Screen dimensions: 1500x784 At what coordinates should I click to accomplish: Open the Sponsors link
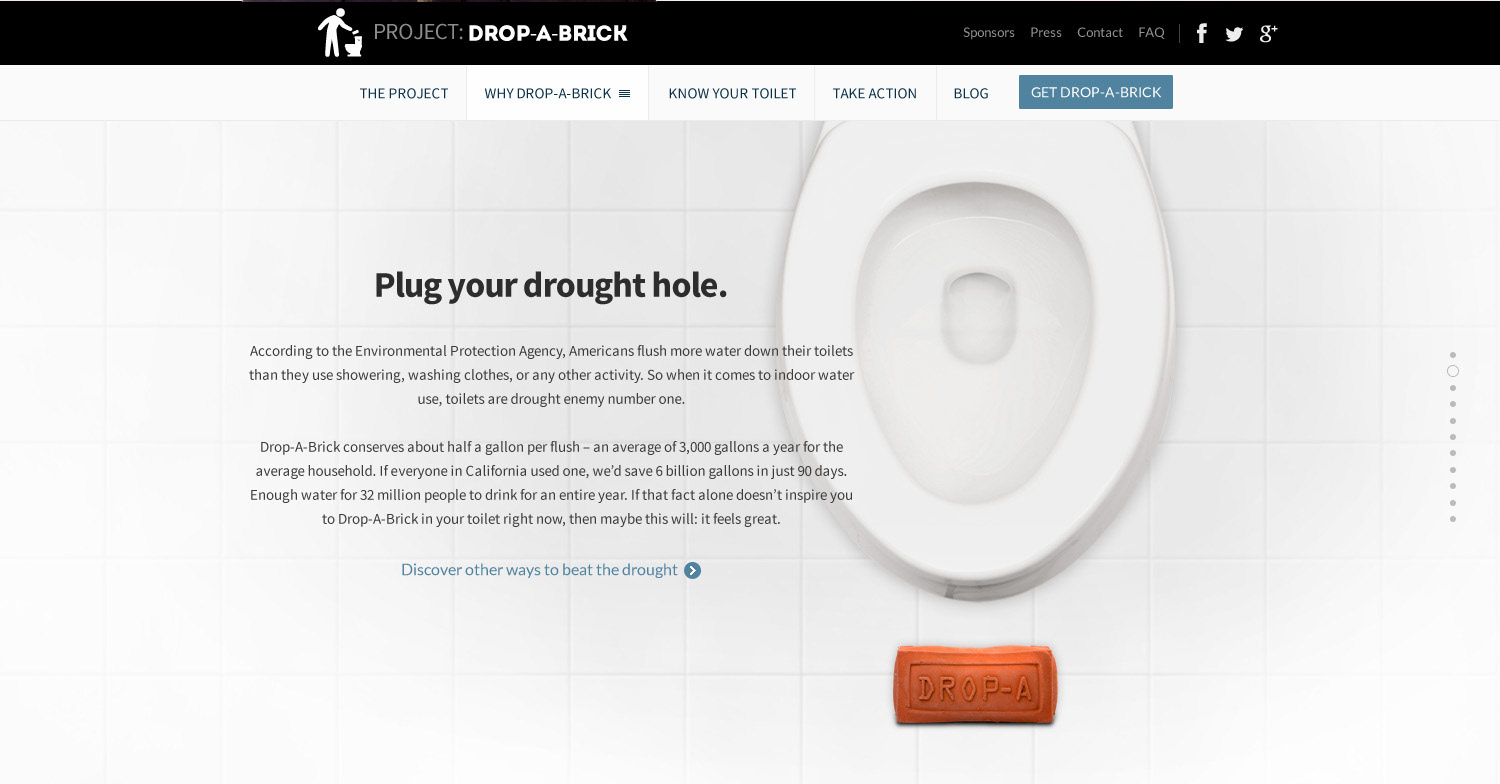989,33
